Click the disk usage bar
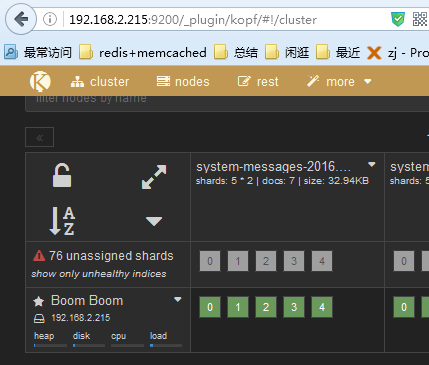 [89, 346]
